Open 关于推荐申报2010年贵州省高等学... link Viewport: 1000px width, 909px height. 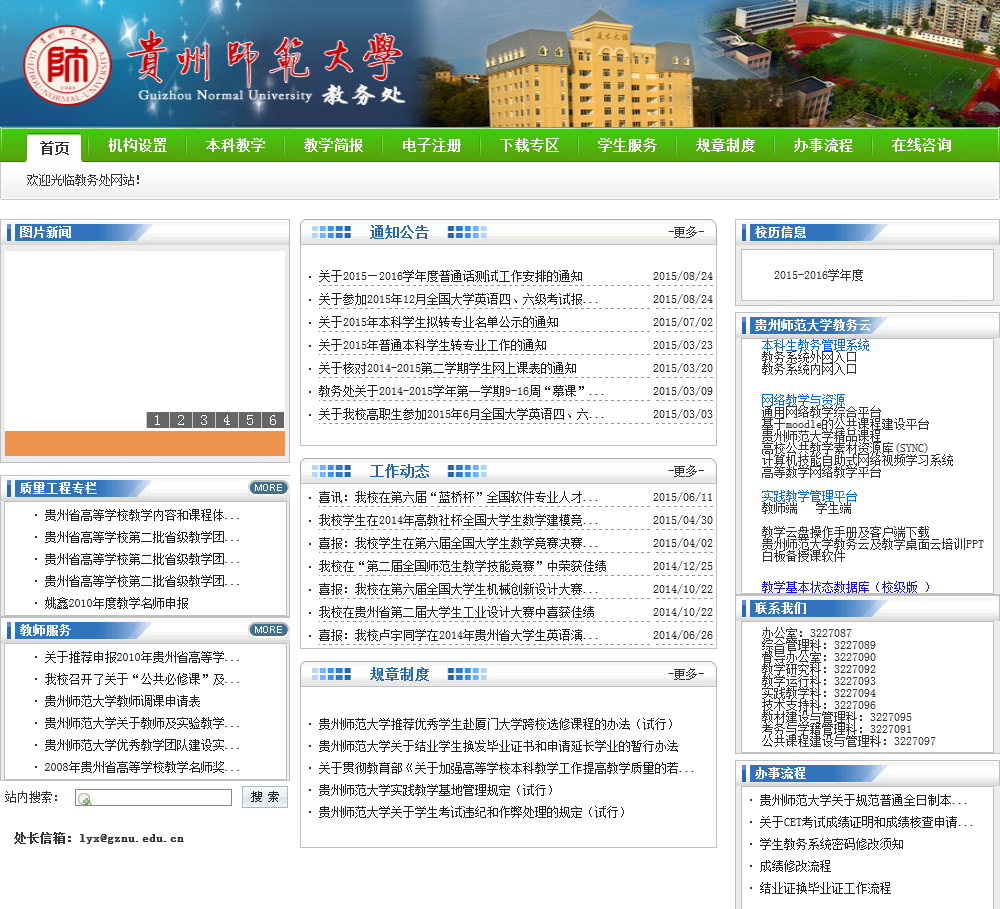point(142,657)
